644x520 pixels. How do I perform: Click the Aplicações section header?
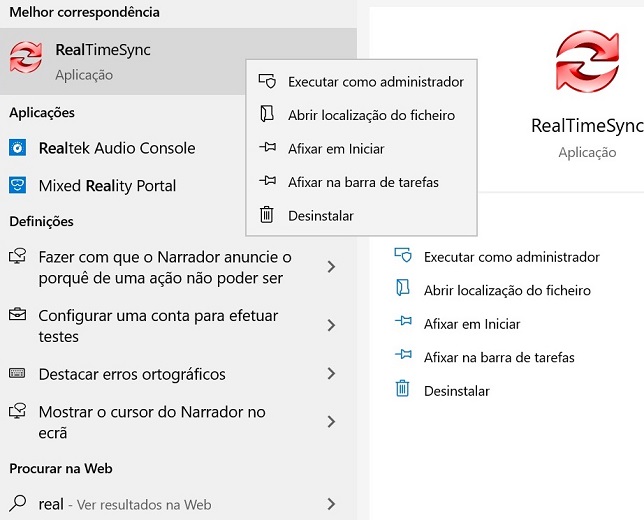tap(42, 113)
